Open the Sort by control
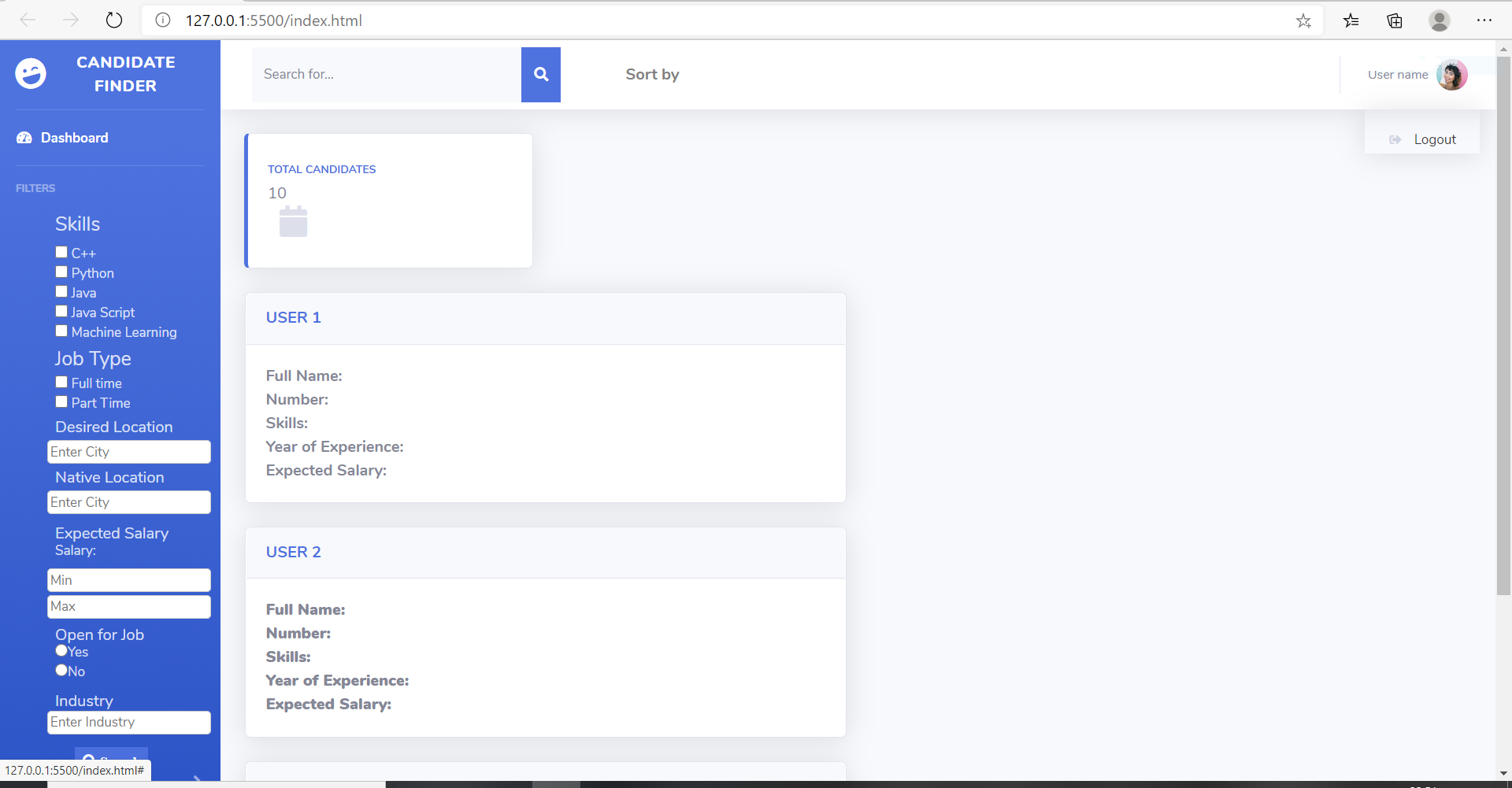This screenshot has width=1512, height=788. pyautogui.click(x=652, y=74)
